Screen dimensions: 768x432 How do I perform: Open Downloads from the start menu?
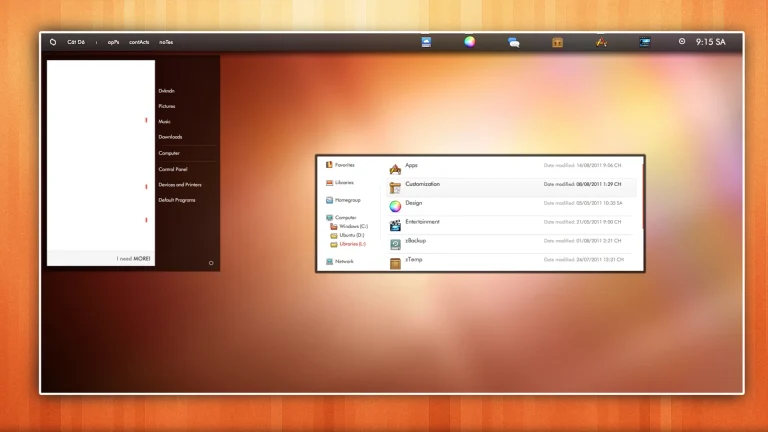(170, 137)
